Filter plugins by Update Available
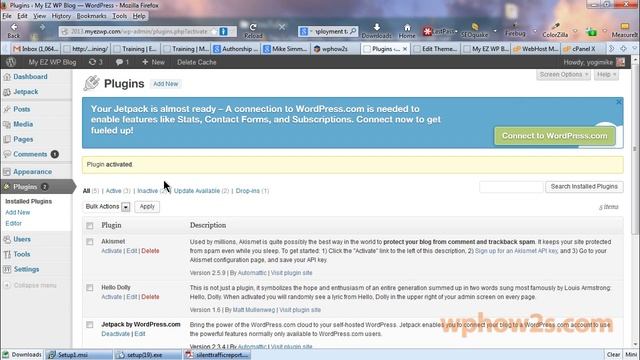Image resolution: width=640 pixels, height=360 pixels. [197, 191]
